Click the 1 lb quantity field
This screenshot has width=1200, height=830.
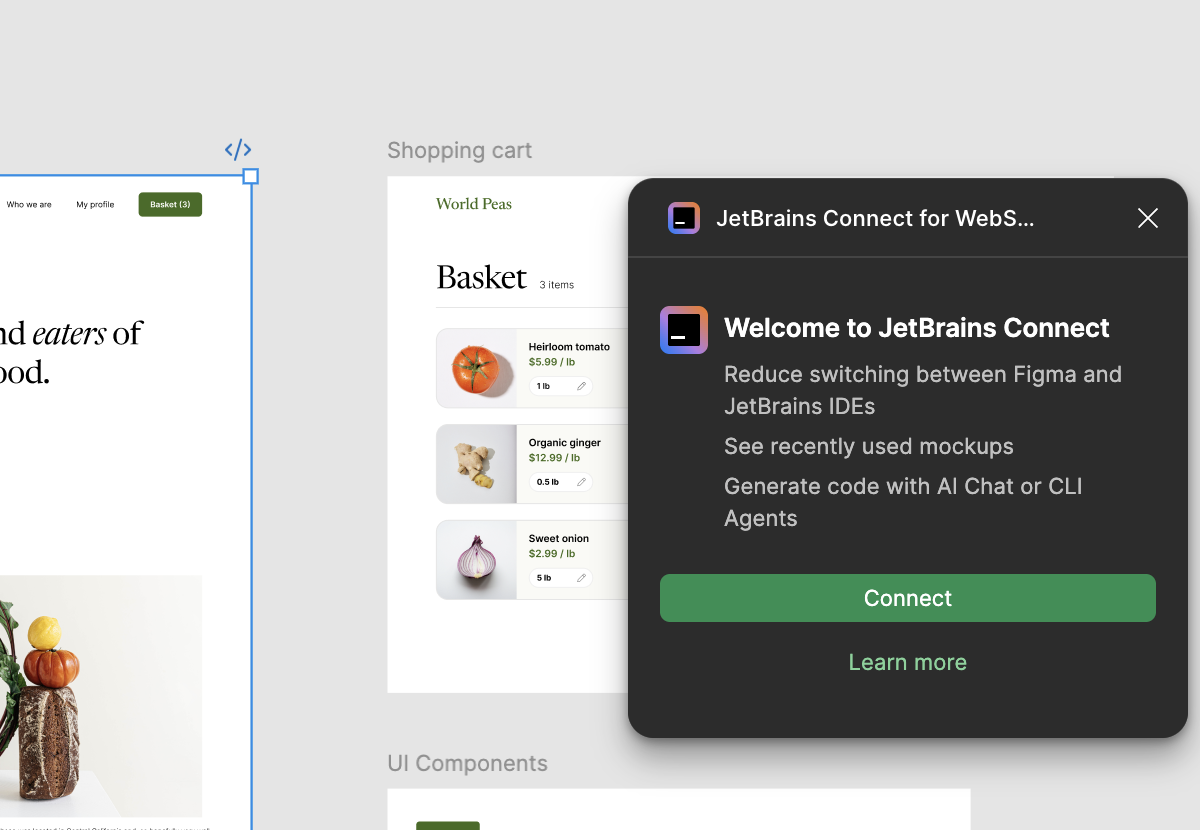coord(561,386)
